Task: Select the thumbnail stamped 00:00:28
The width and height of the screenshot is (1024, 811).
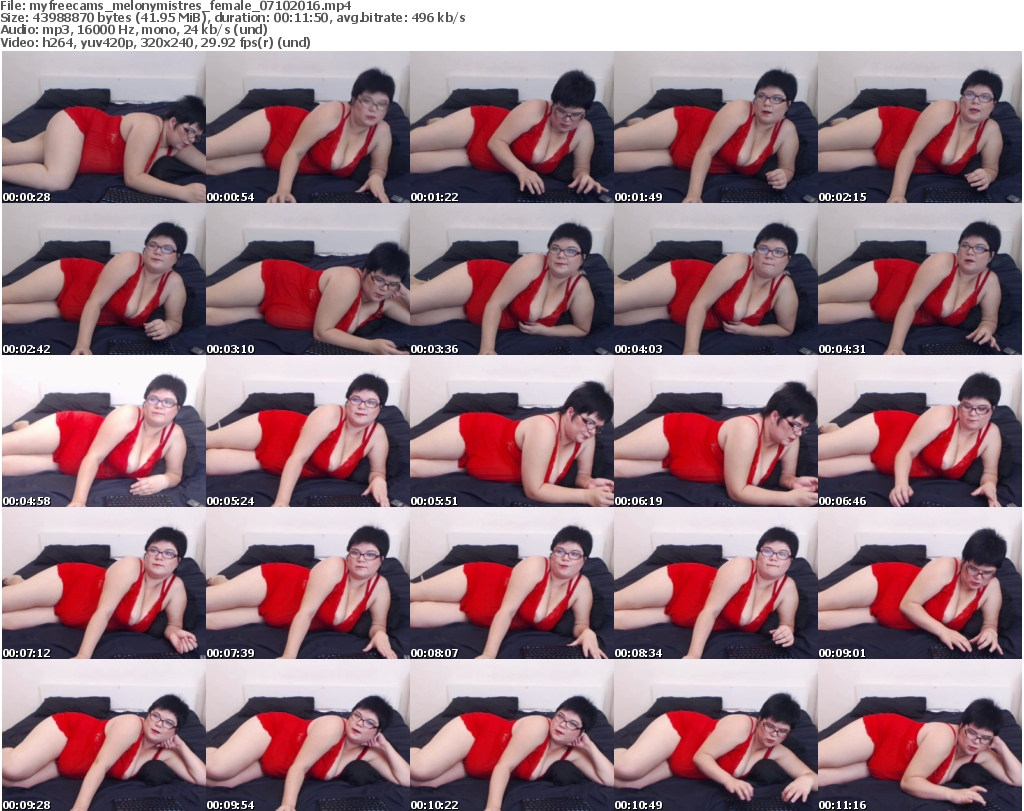Action: (x=104, y=127)
